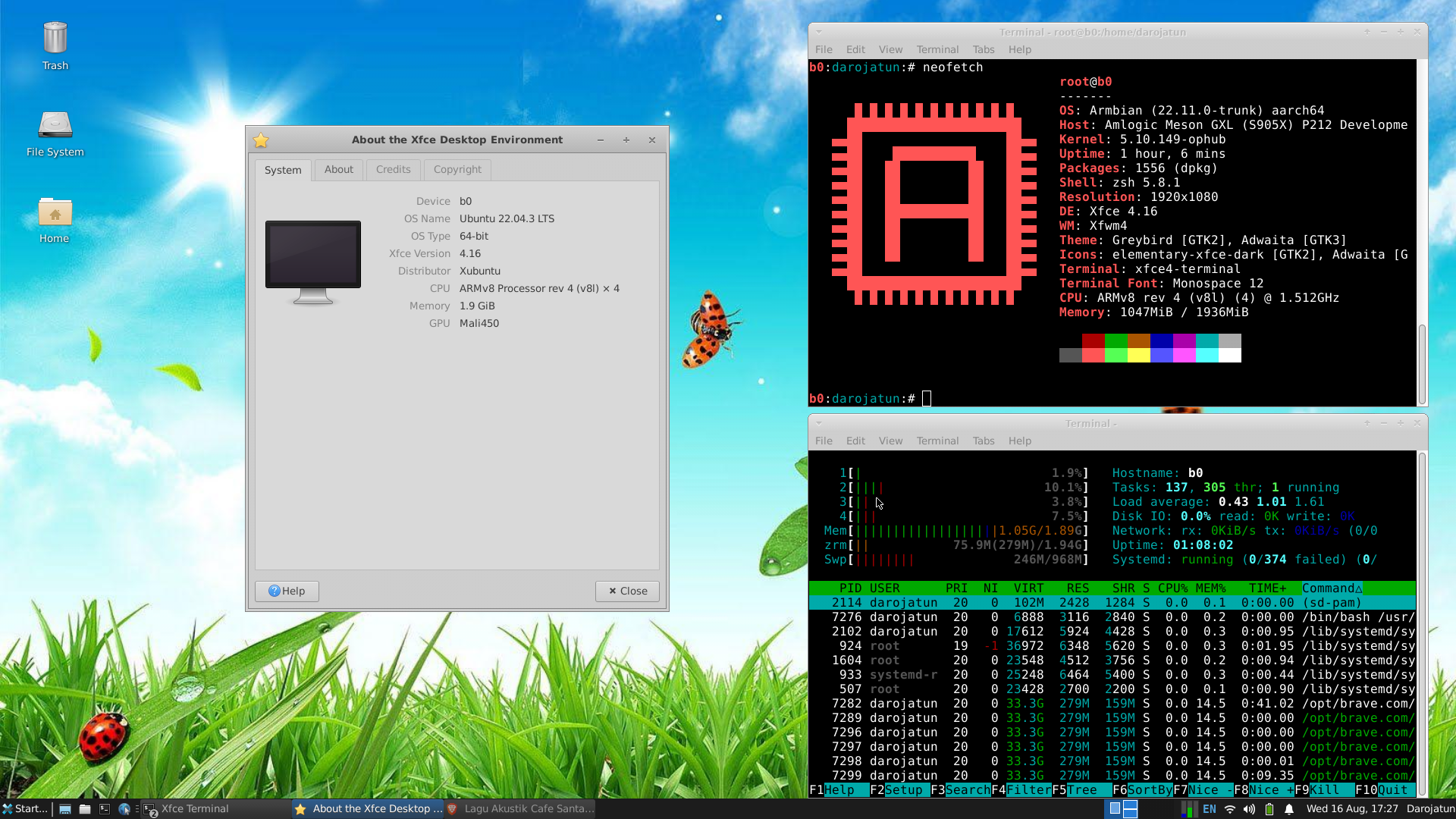This screenshot has height=819, width=1456.
Task: Open the Darojatun user menu
Action: point(1430,809)
